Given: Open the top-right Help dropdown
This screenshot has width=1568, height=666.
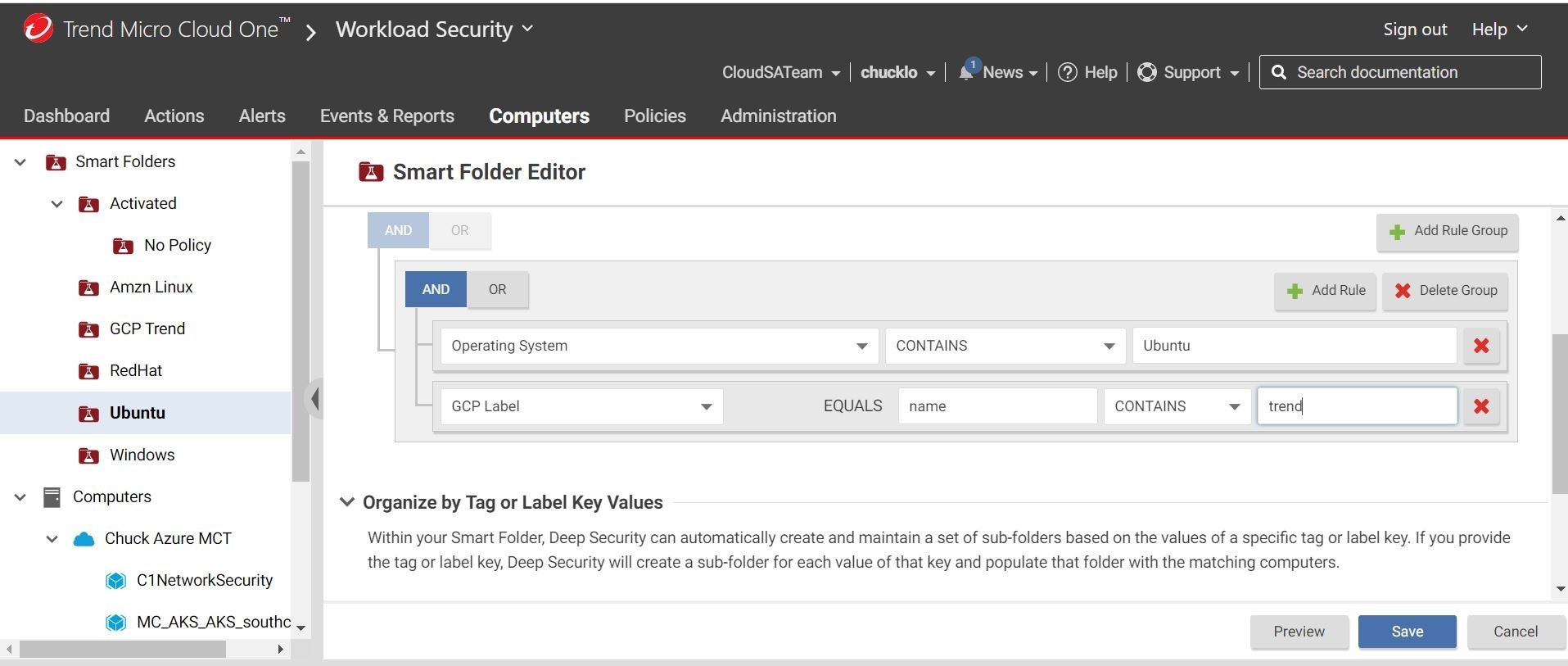Looking at the screenshot, I should [x=1499, y=29].
